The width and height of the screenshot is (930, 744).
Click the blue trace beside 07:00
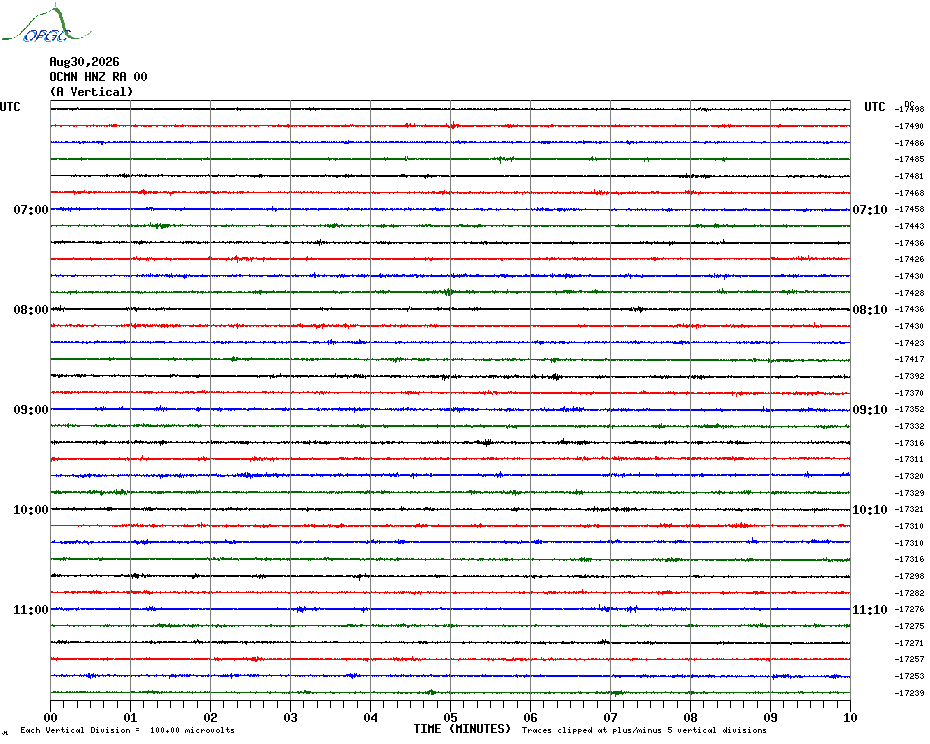pyautogui.click(x=451, y=209)
